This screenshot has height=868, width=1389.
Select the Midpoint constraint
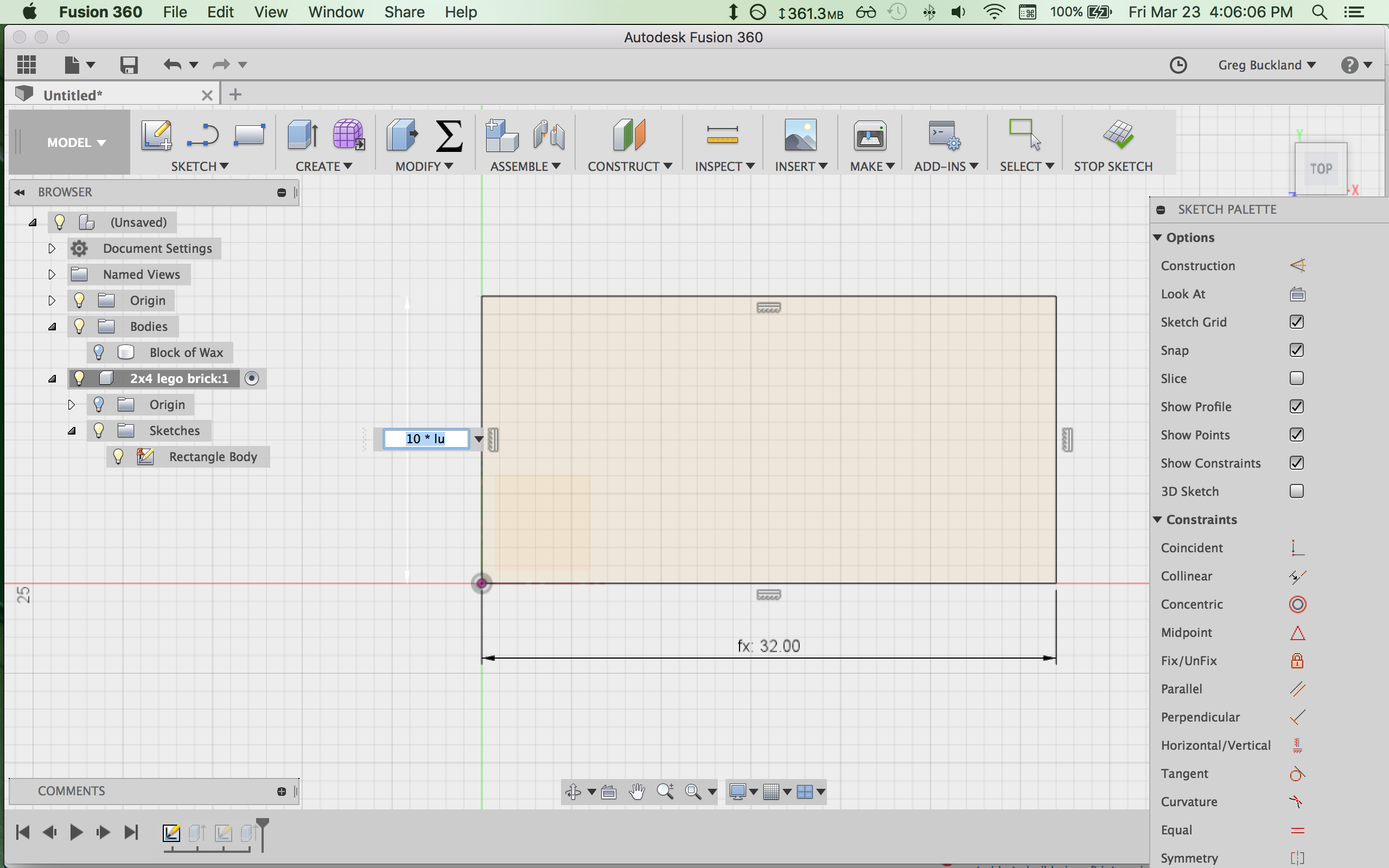(1297, 633)
